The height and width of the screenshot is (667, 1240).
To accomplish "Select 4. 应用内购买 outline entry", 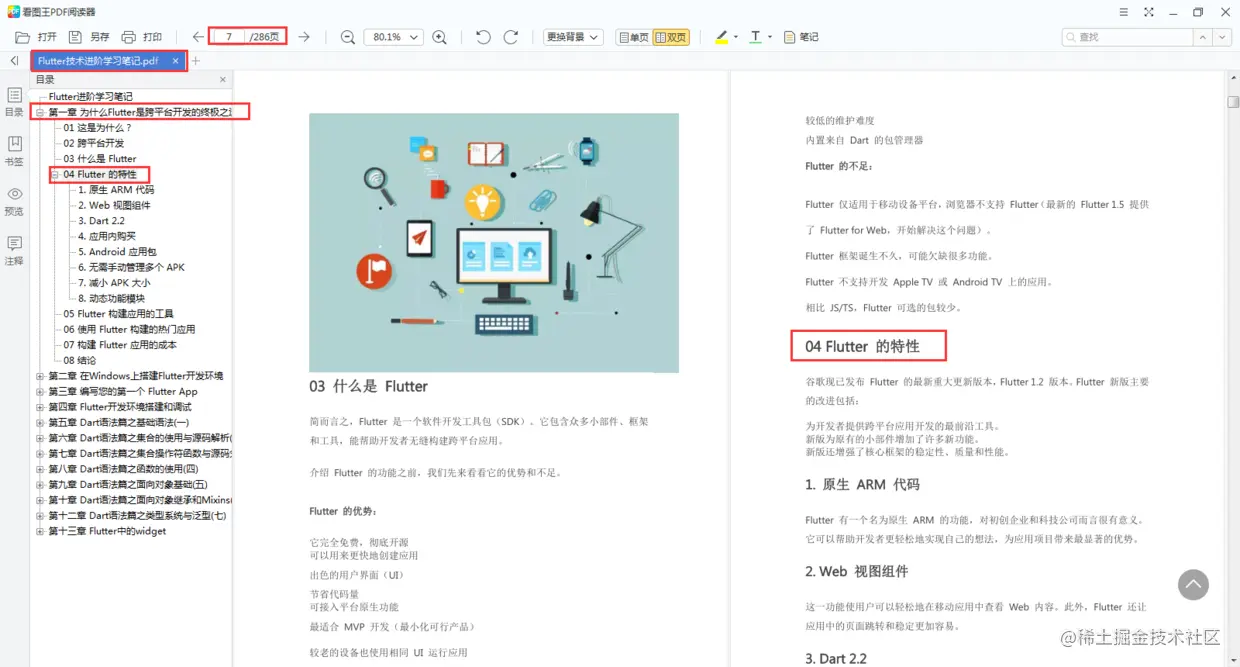I will tap(107, 237).
